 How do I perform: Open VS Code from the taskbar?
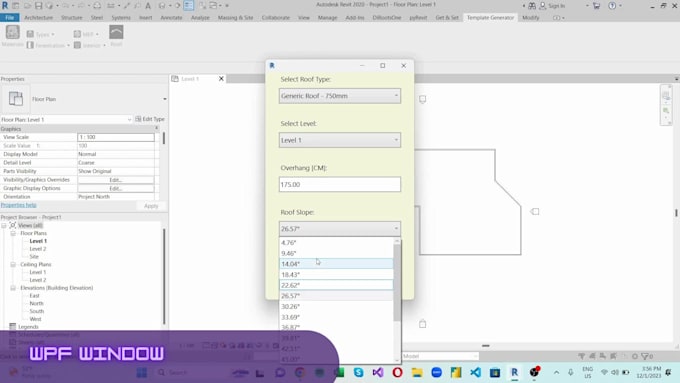475,372
